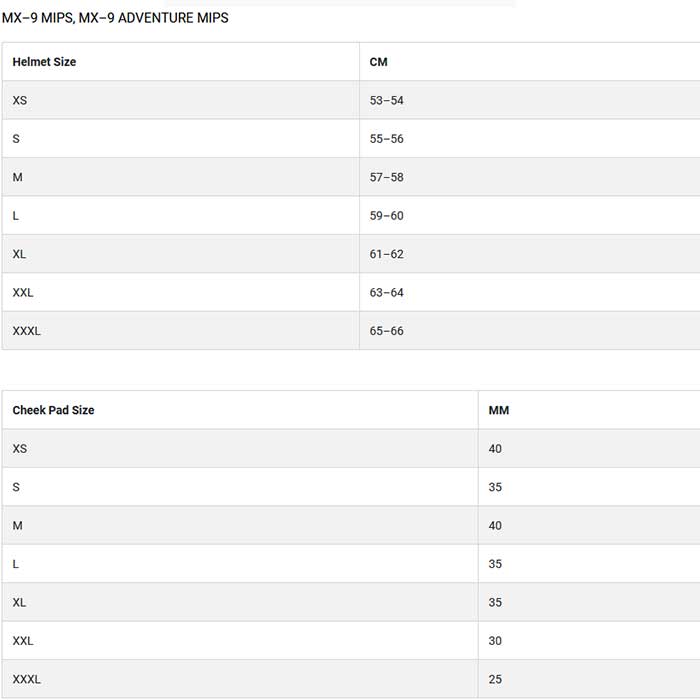Click the CM column header

pyautogui.click(x=378, y=62)
